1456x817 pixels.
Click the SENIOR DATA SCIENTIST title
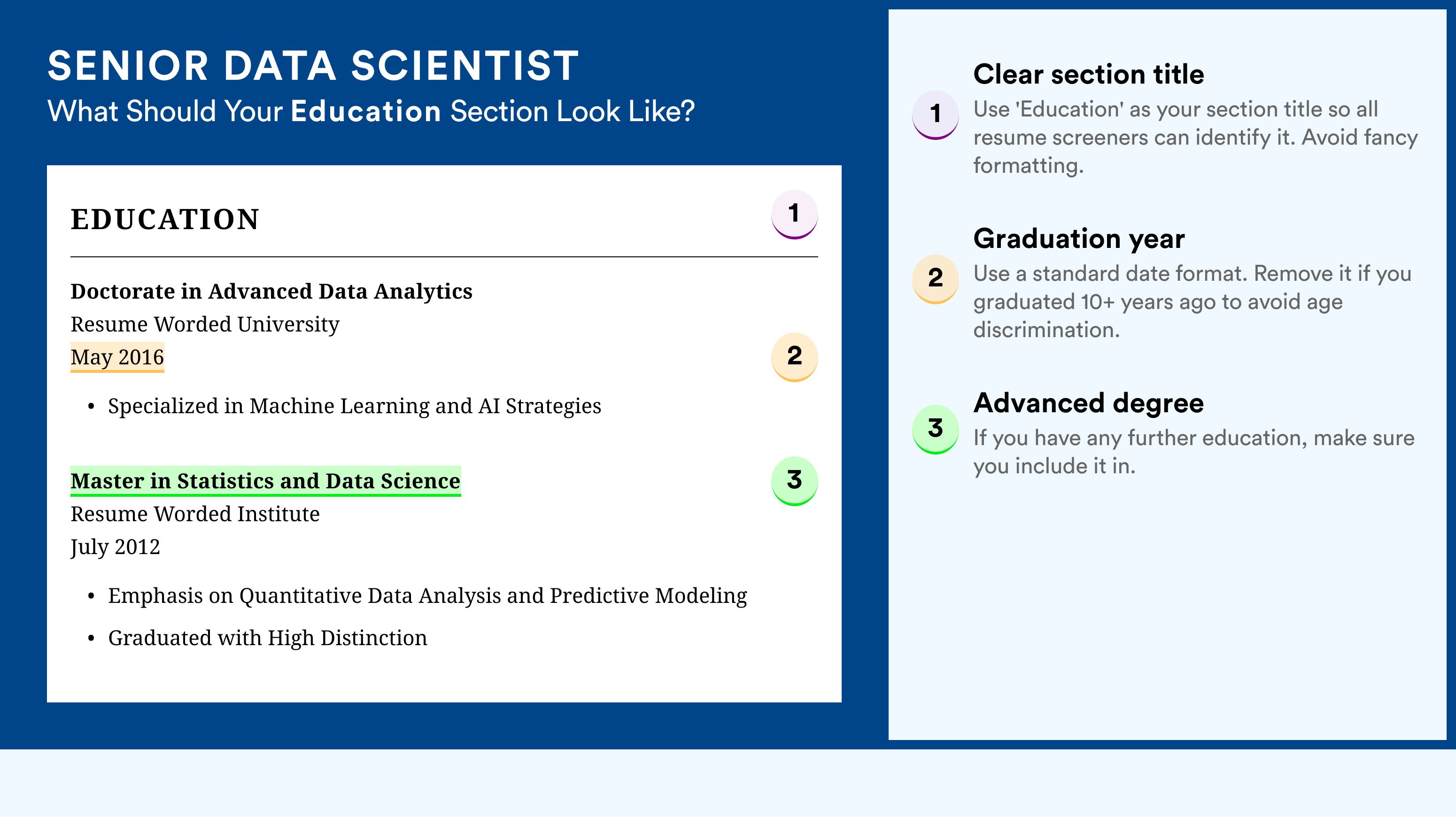313,66
